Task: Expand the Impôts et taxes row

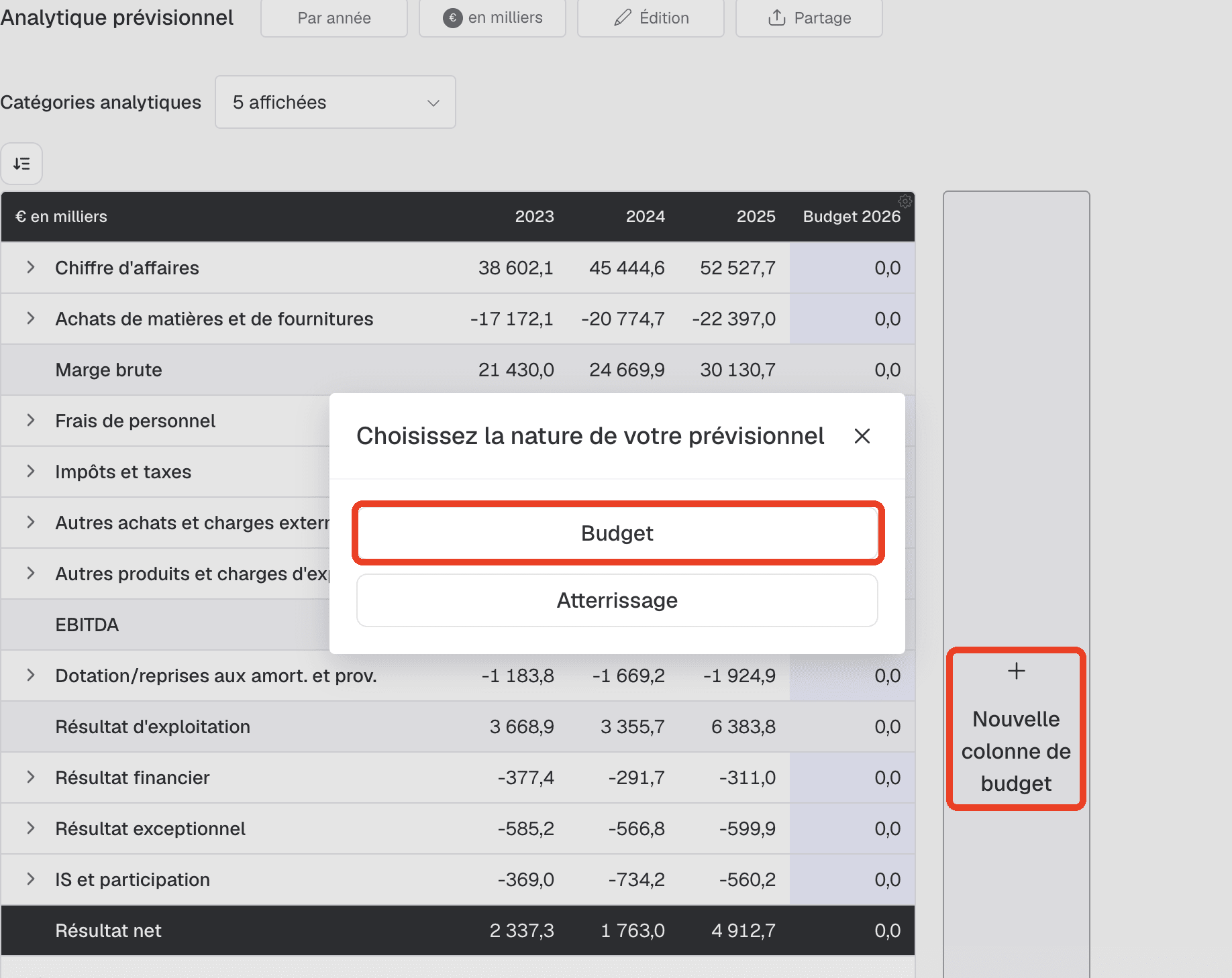Action: [x=31, y=471]
